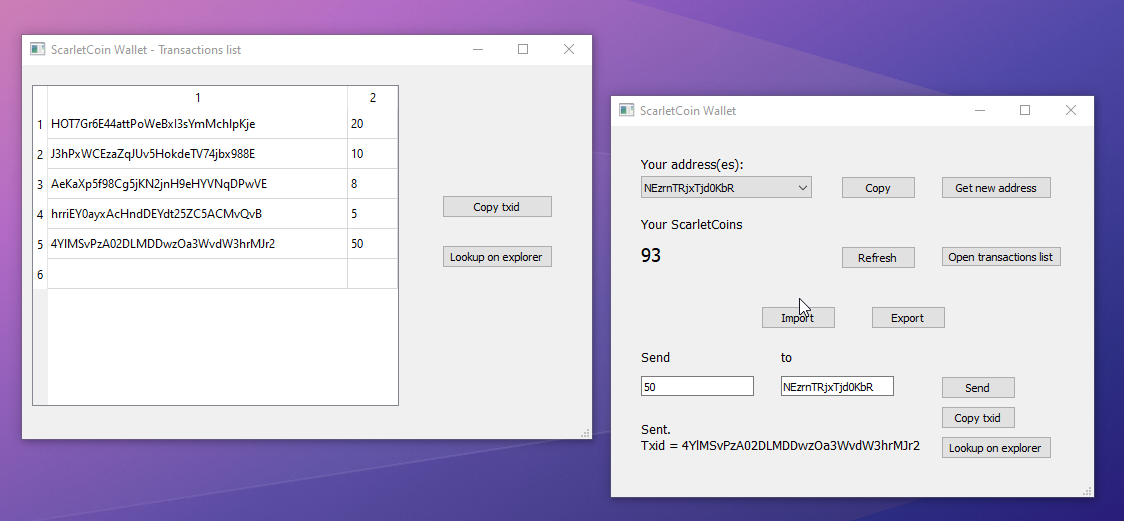The width and height of the screenshot is (1124, 521).
Task: Click column header 2 in the transactions table
Action: 372,98
